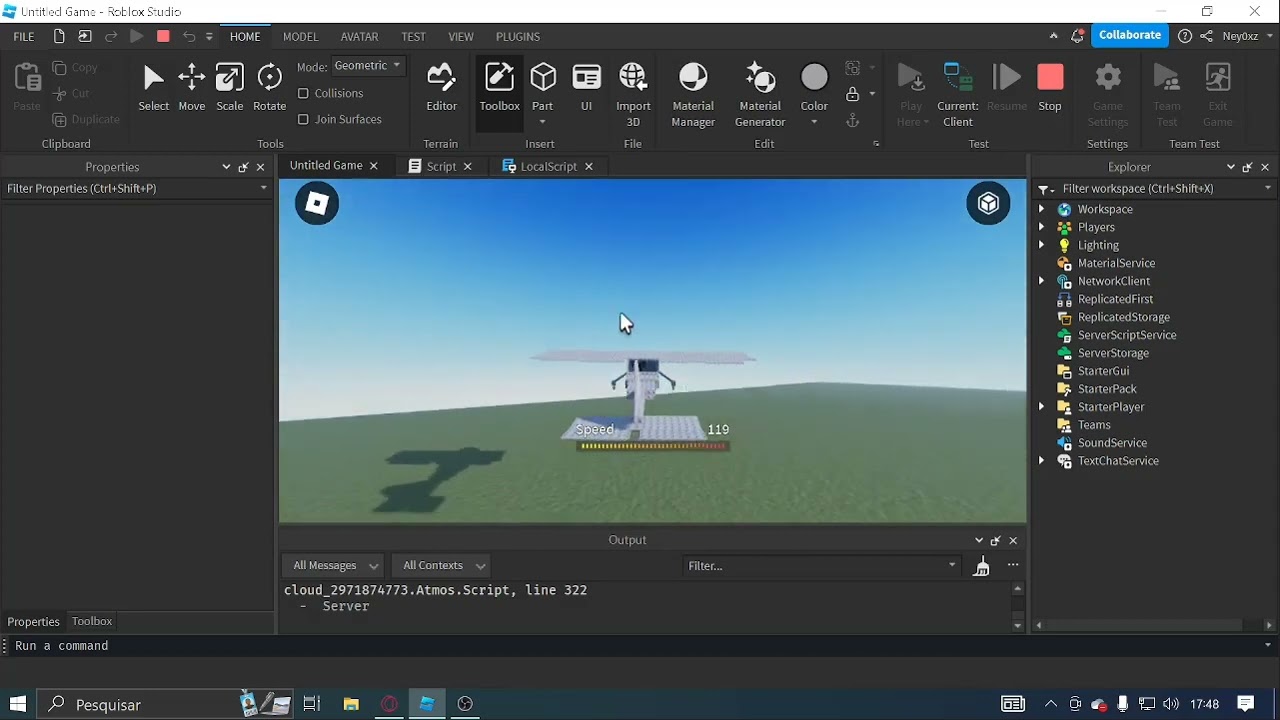The width and height of the screenshot is (1280, 720).
Task: Click the Run a command bar
Action: (640, 646)
